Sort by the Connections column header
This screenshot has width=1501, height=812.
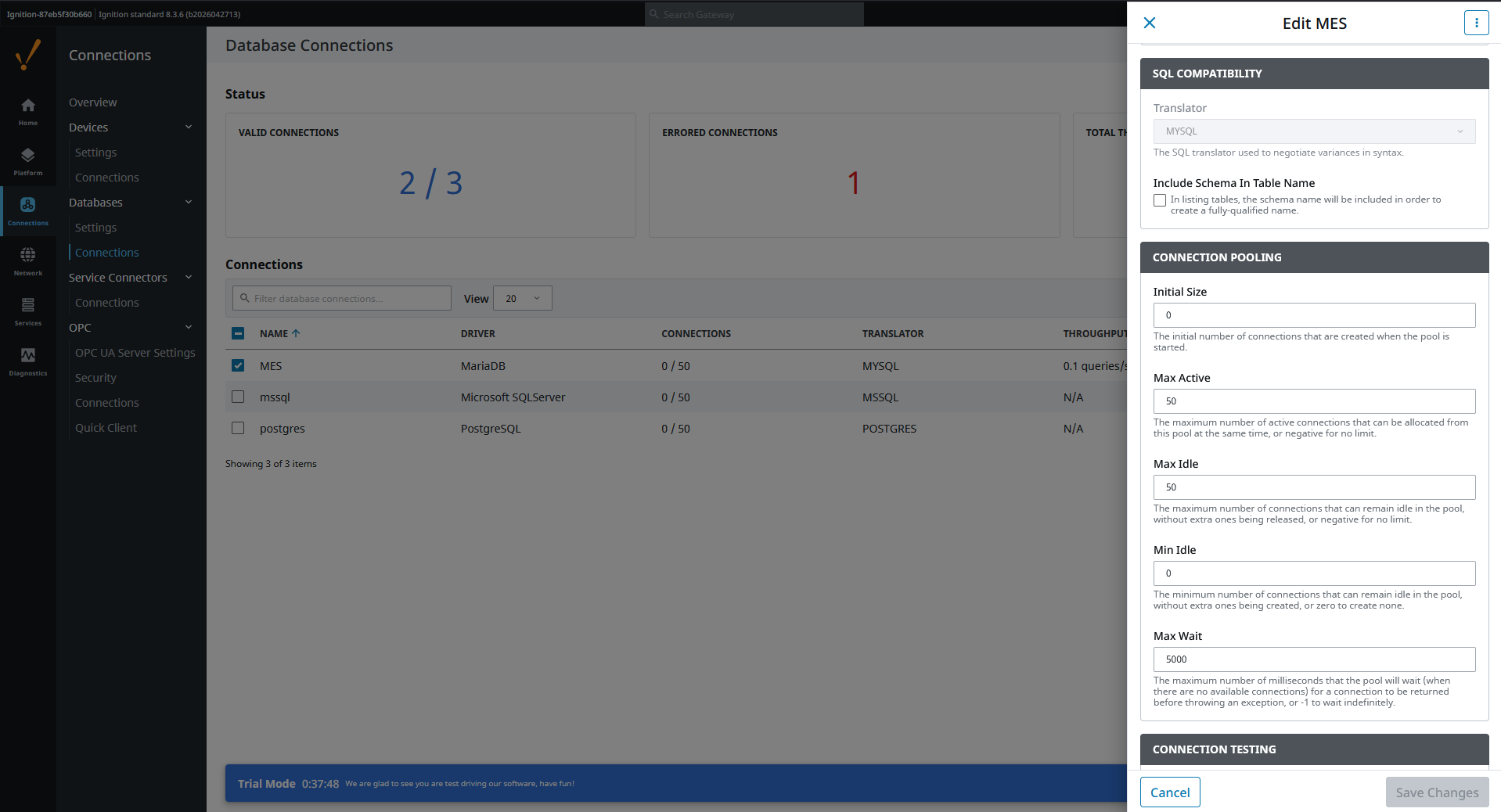click(696, 333)
